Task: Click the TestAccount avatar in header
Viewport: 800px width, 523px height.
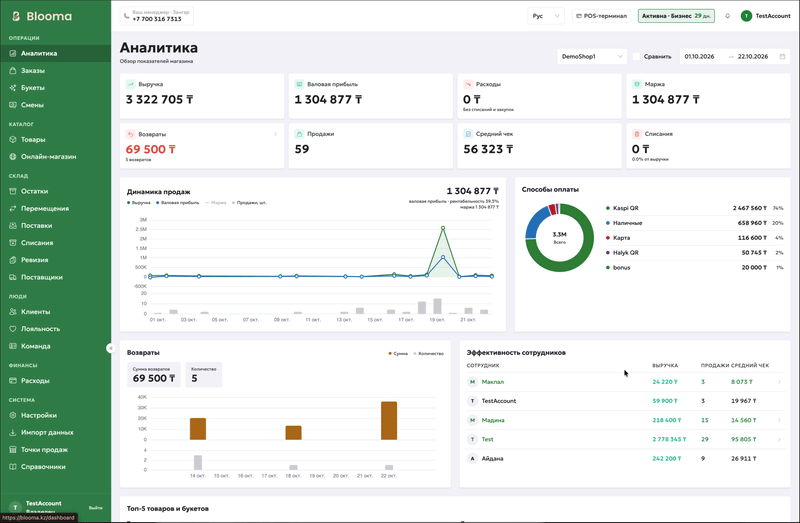Action: [x=746, y=16]
